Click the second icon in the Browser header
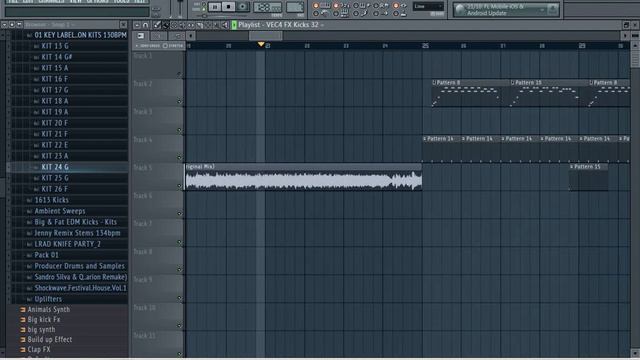This screenshot has height=360, width=640. tap(12, 25)
